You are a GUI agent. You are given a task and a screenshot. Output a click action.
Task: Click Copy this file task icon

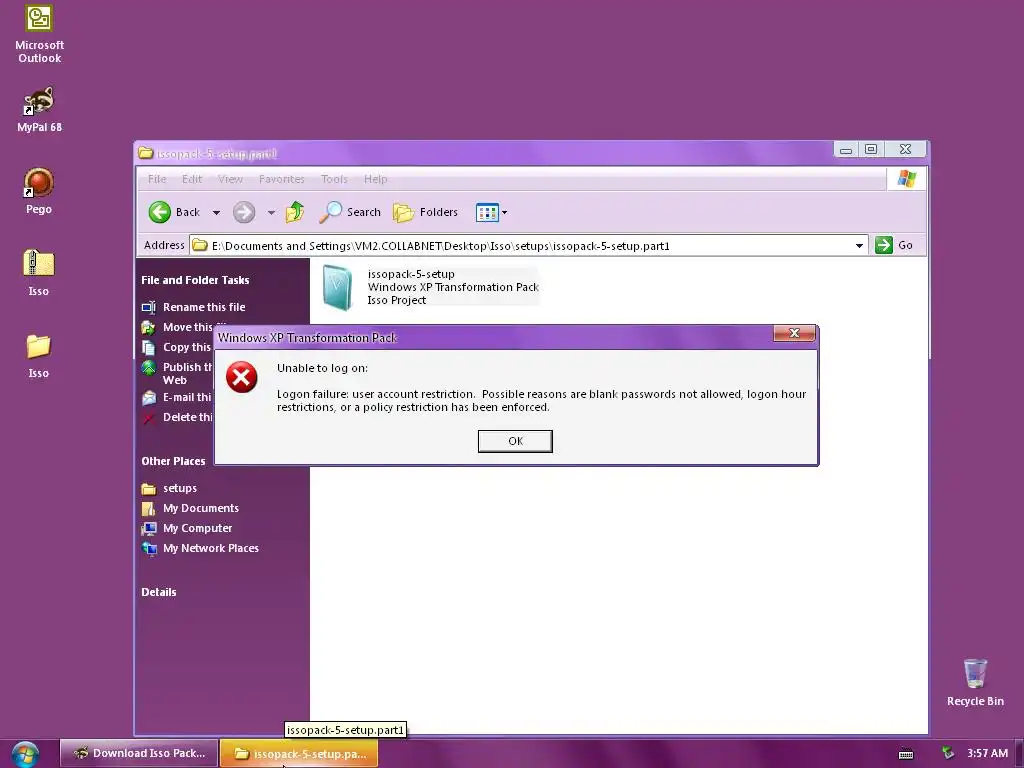click(149, 347)
